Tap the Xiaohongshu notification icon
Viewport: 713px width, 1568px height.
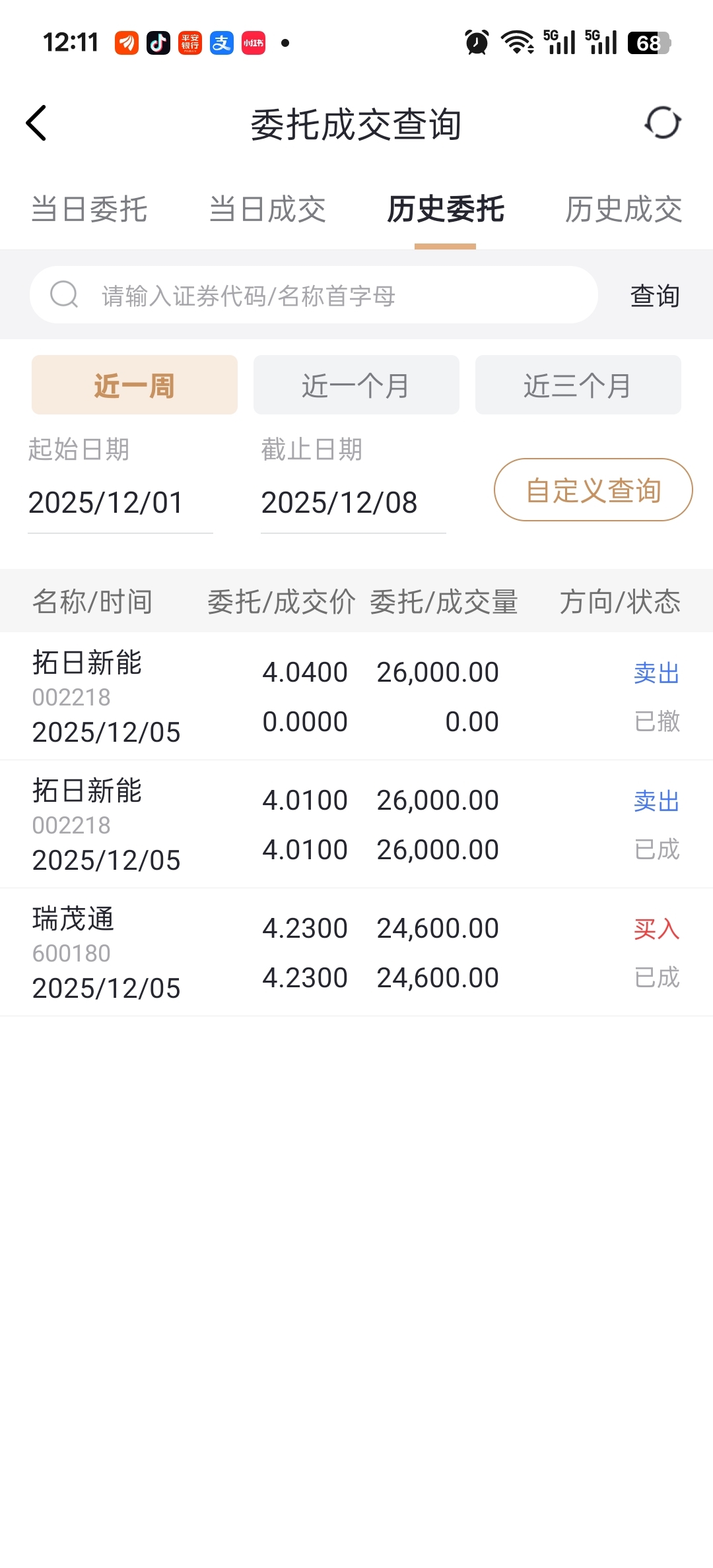(254, 44)
